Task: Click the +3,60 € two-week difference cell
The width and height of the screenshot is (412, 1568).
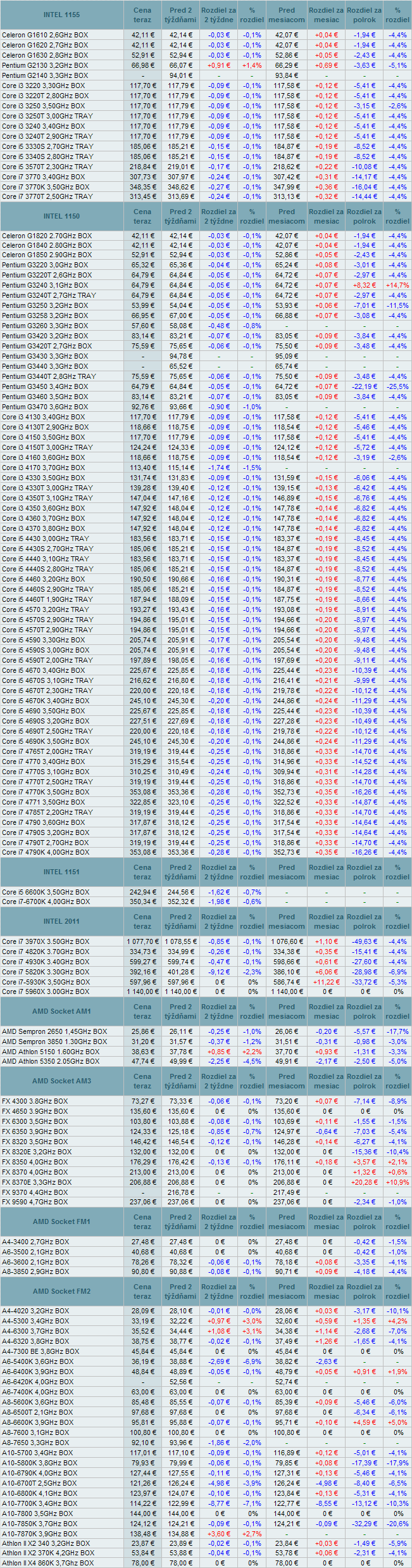Action: pos(219,1534)
